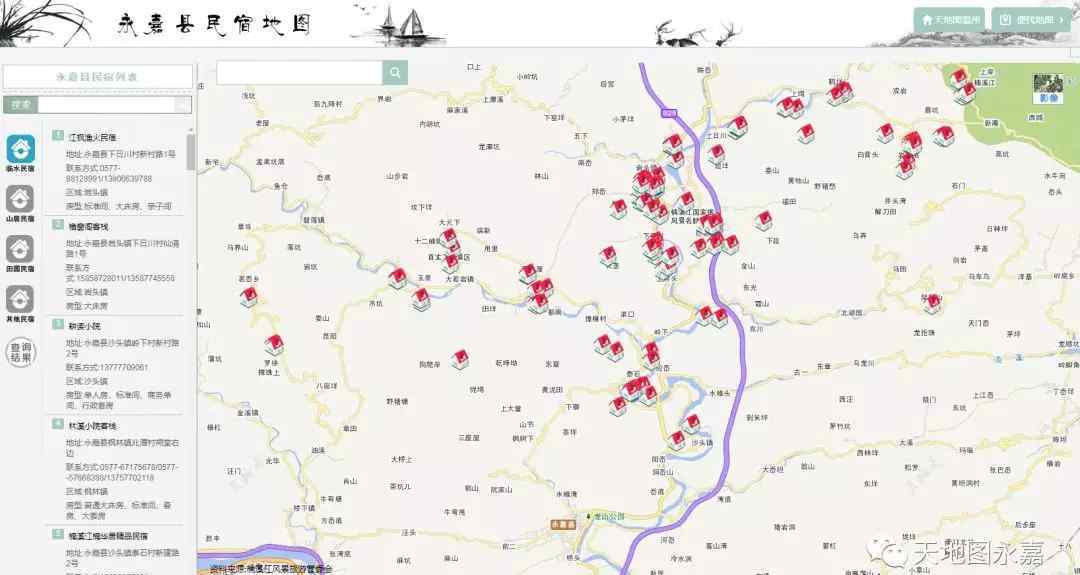The width and height of the screenshot is (1080, 575).
Task: Select the 其他民宿 category icon
Action: pyautogui.click(x=20, y=299)
